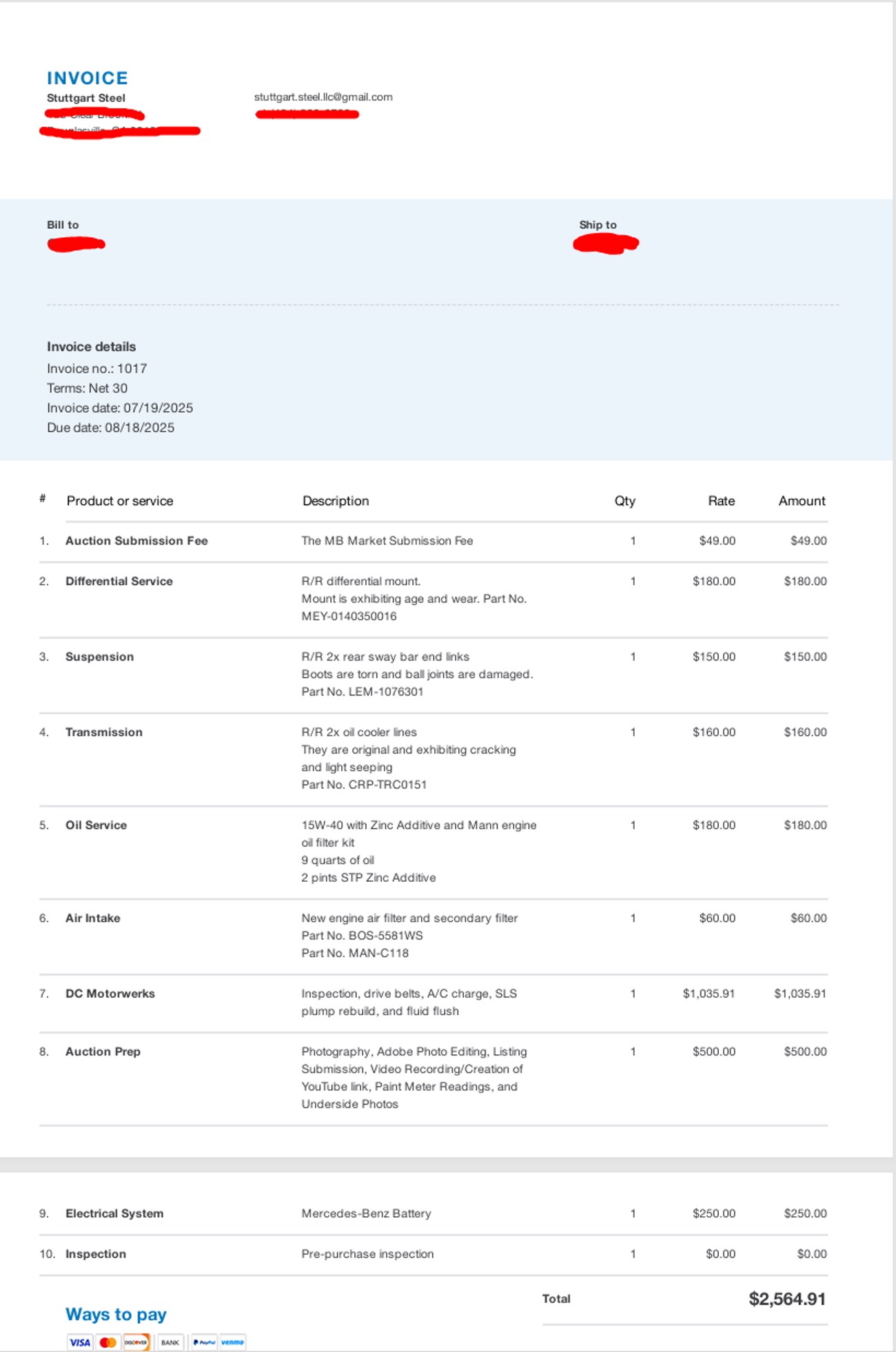Click the Amount column header

coord(802,501)
